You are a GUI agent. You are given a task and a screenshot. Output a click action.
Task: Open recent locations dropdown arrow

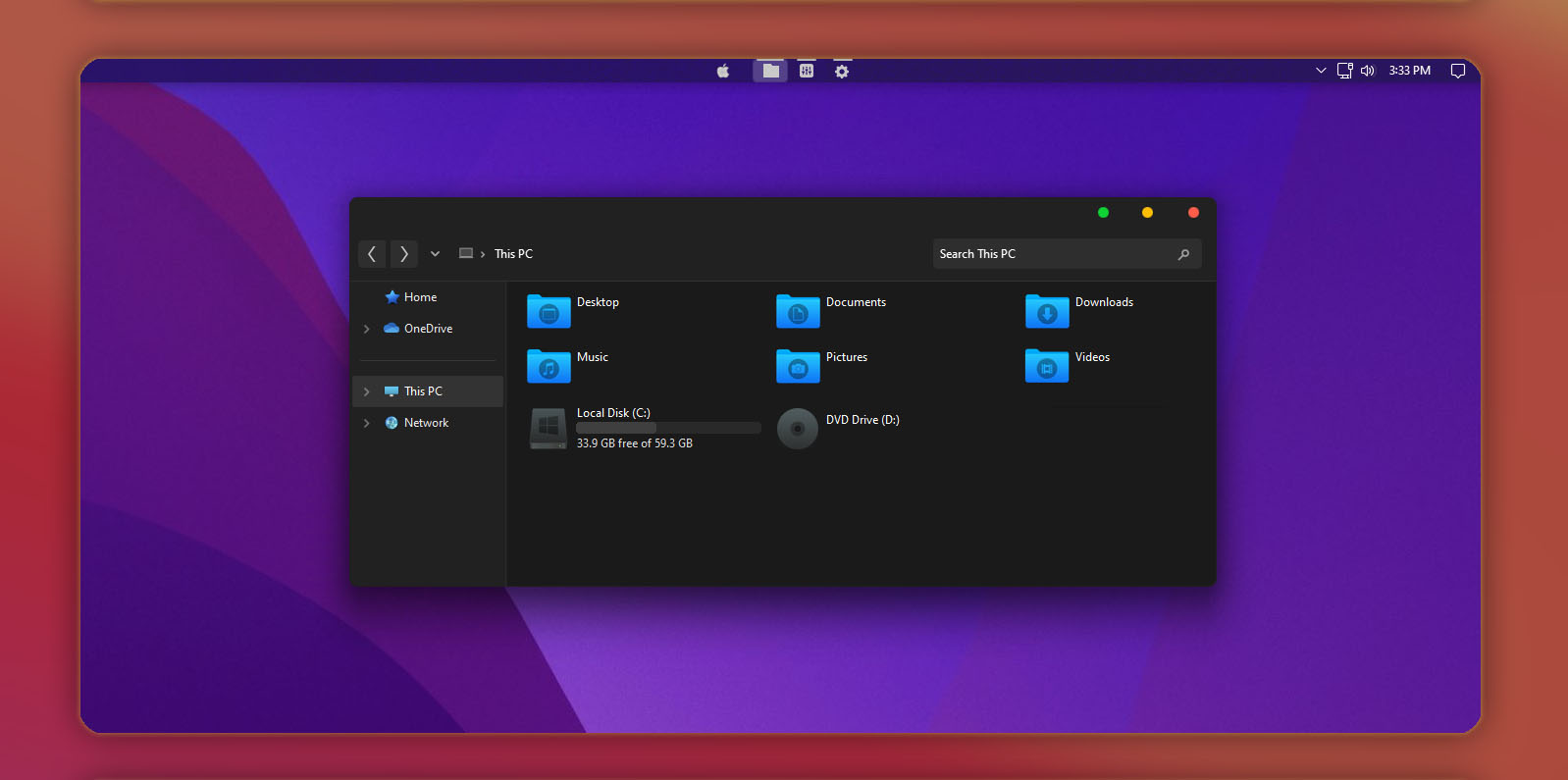click(x=435, y=254)
